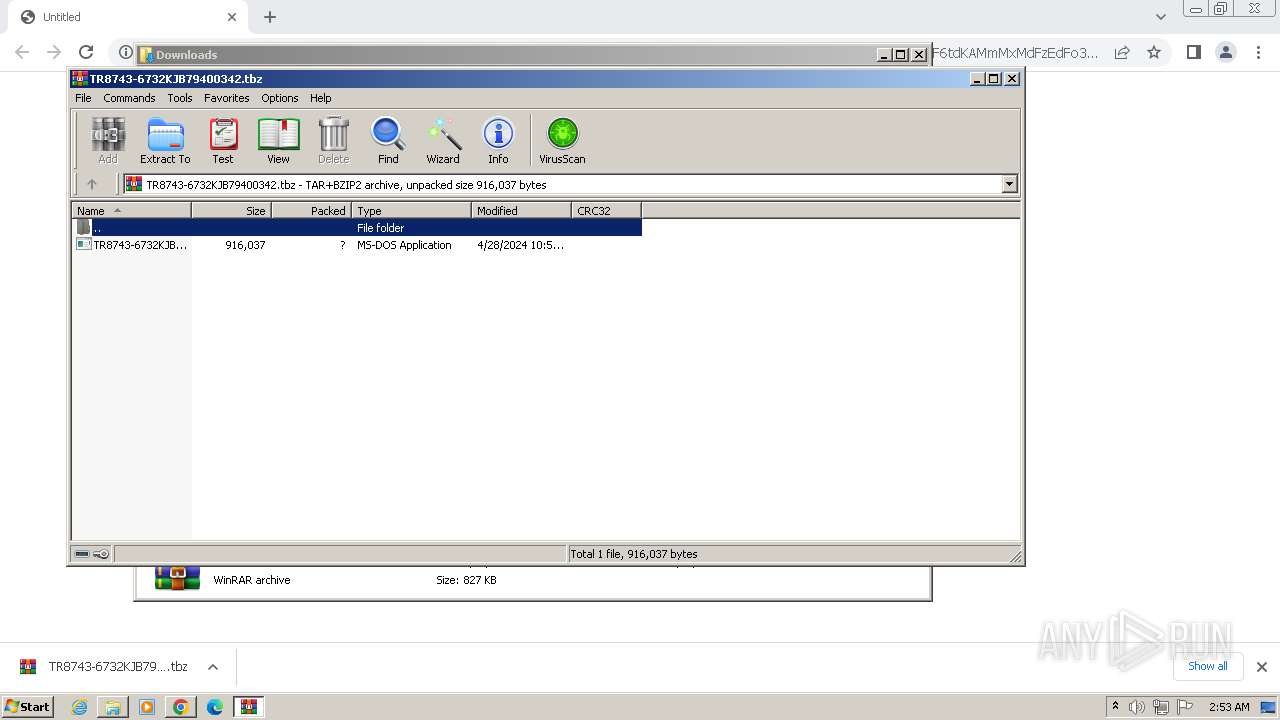Click the 'MS-DOS Application' type cell
1280x720 pixels.
(x=404, y=245)
